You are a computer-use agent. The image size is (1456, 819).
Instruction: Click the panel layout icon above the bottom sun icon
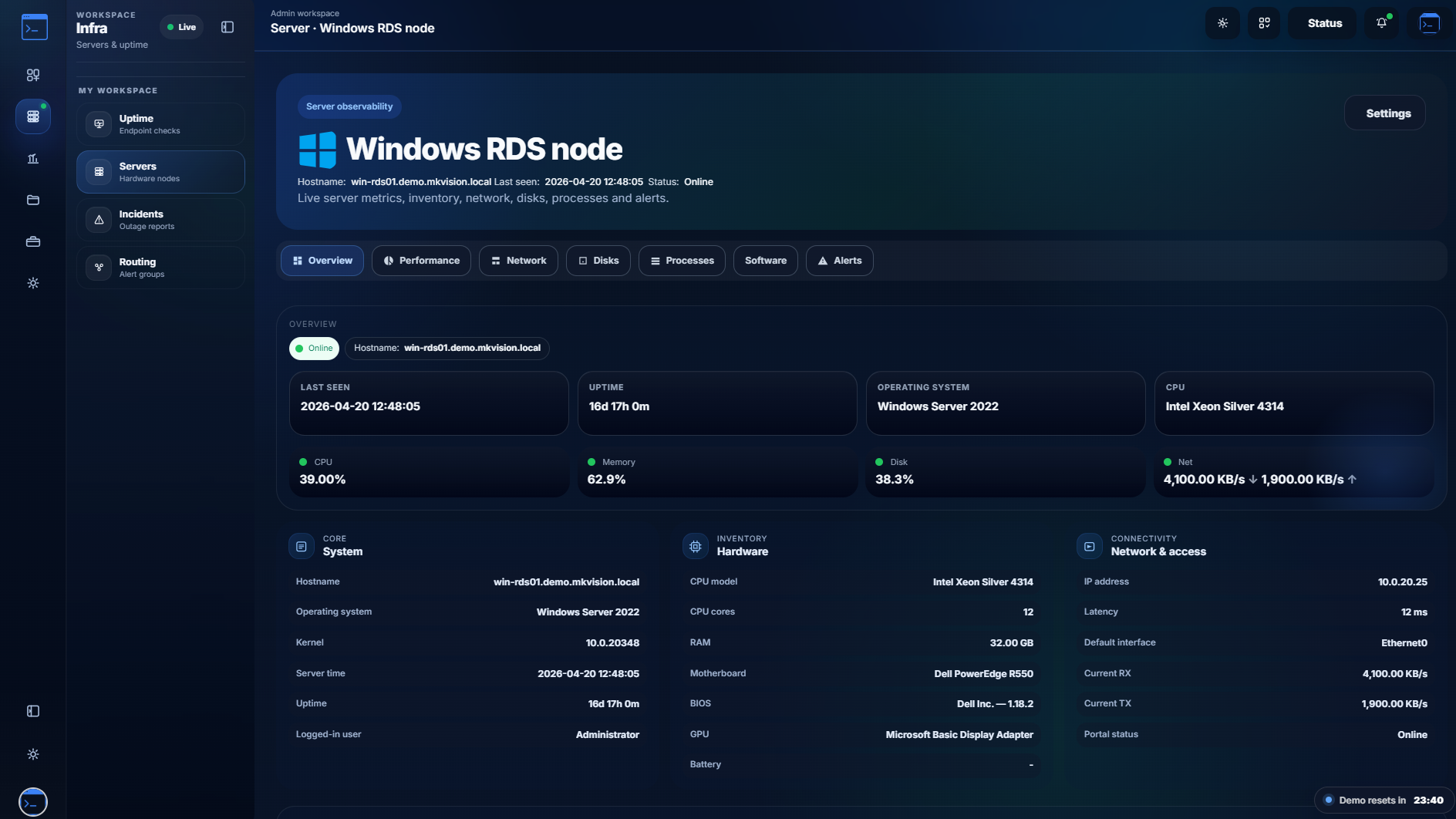coord(33,711)
